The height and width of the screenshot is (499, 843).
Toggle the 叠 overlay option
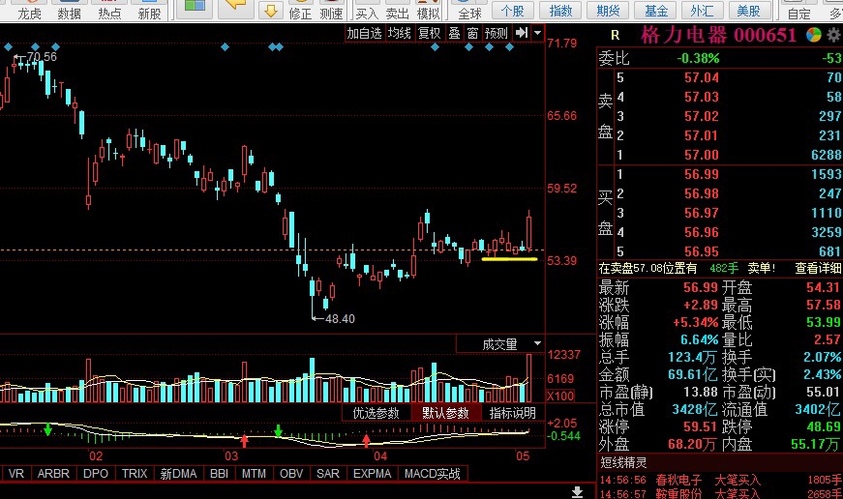click(x=455, y=33)
